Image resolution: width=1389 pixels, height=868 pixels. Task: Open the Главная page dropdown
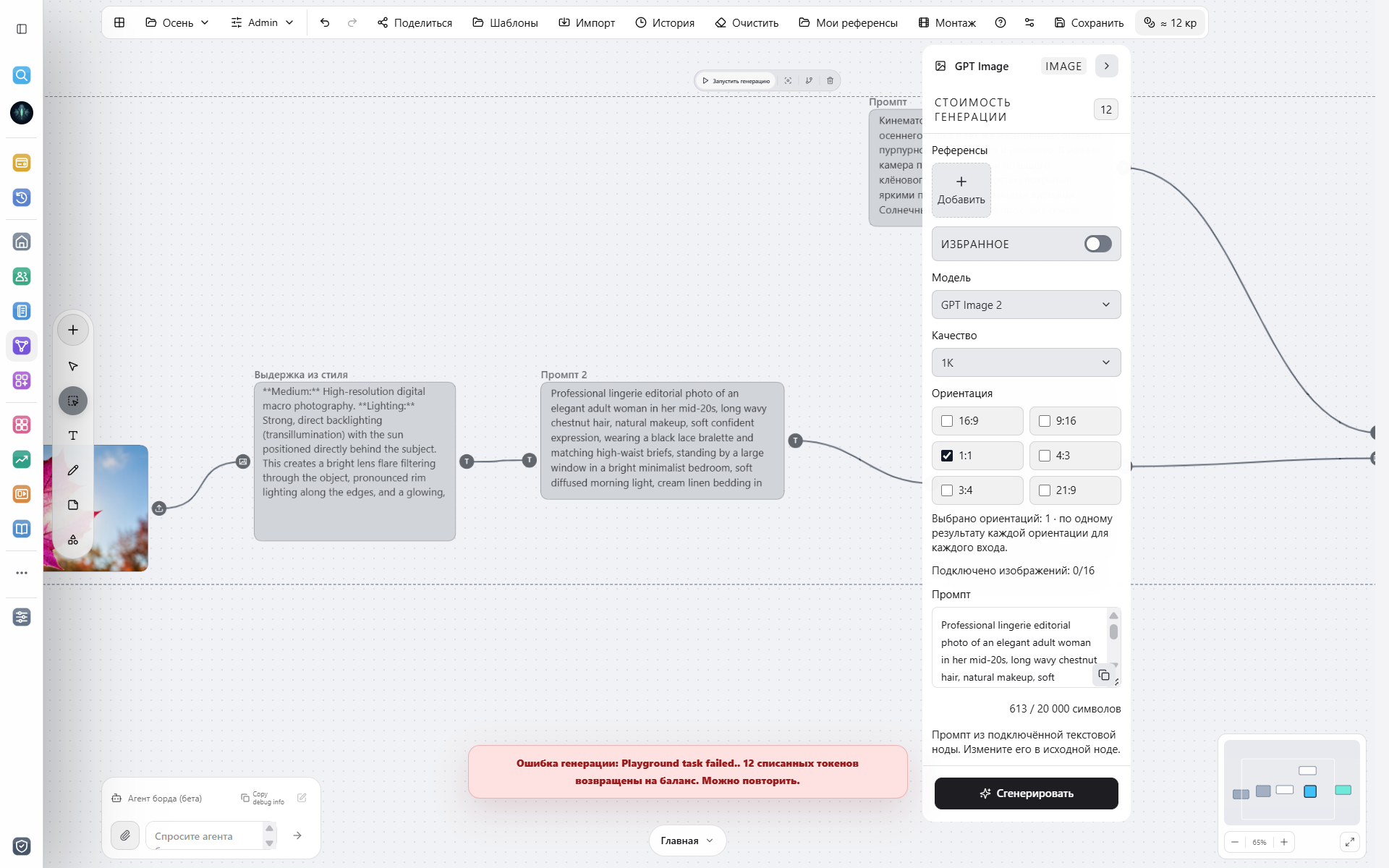point(687,841)
